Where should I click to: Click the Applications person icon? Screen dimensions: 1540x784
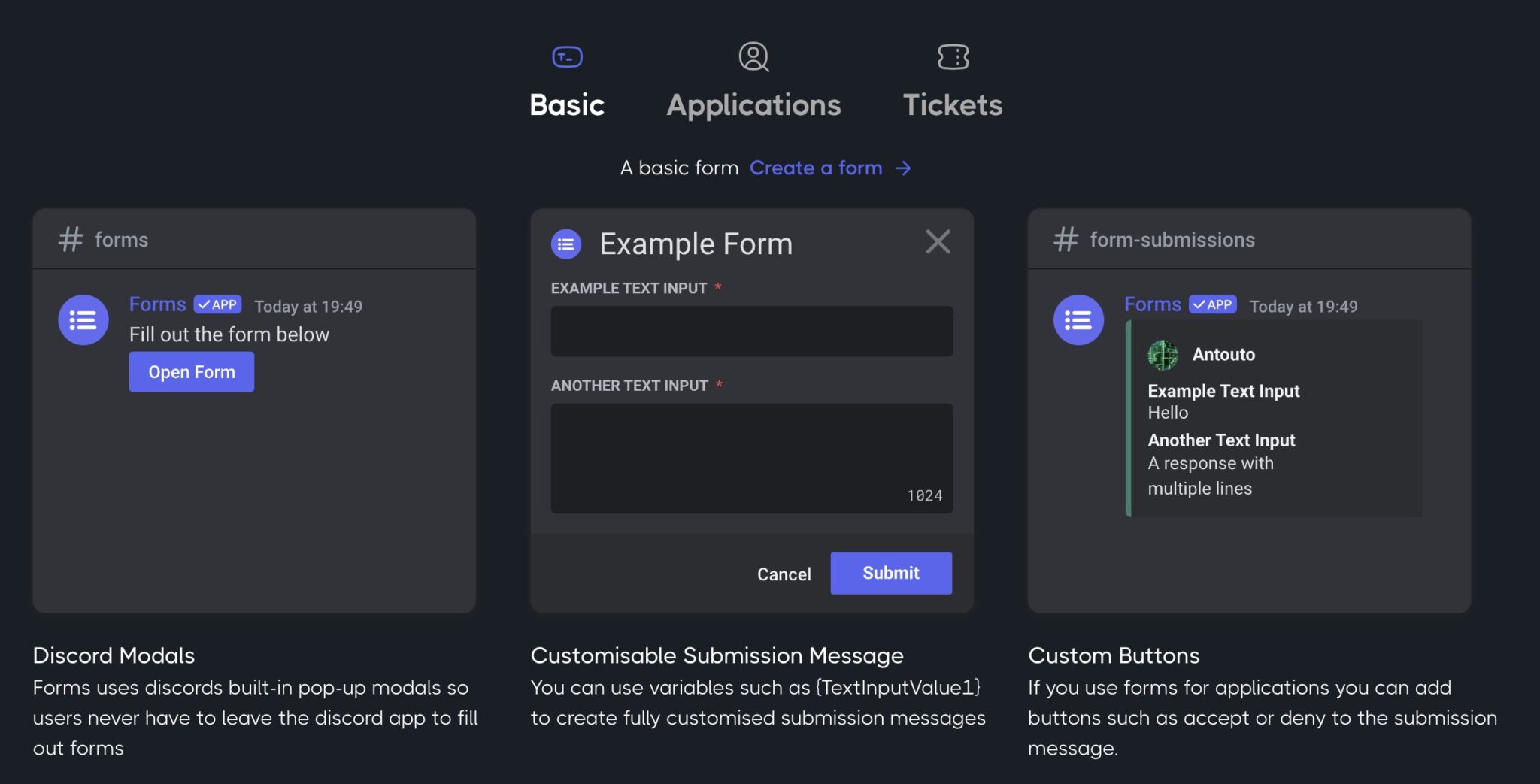point(753,56)
